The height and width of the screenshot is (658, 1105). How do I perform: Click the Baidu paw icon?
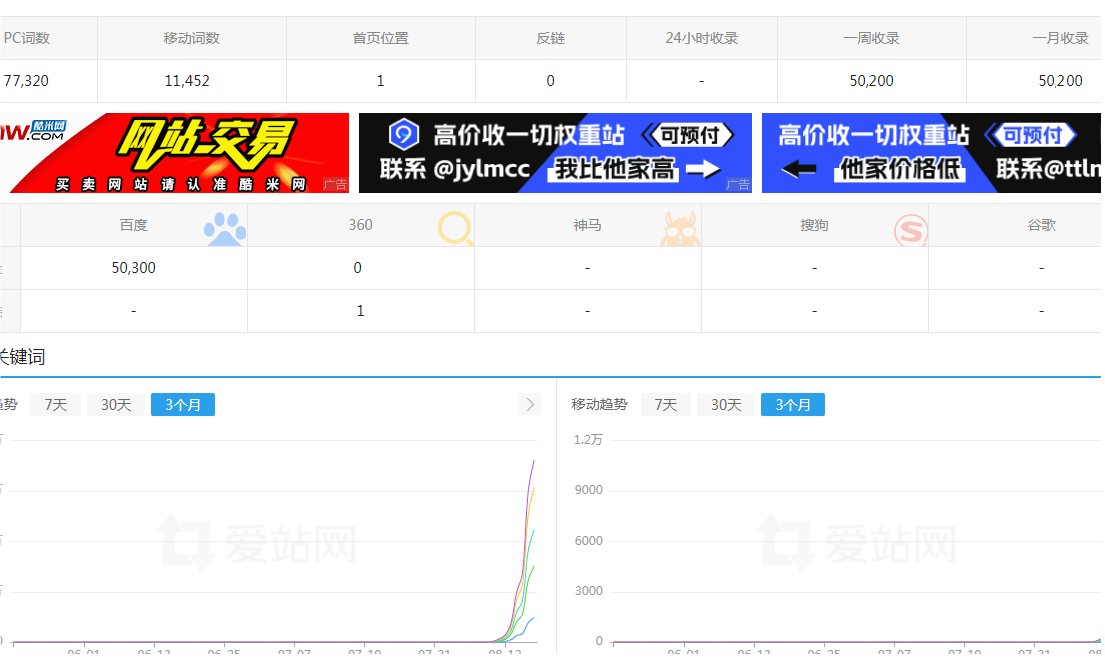pos(224,229)
